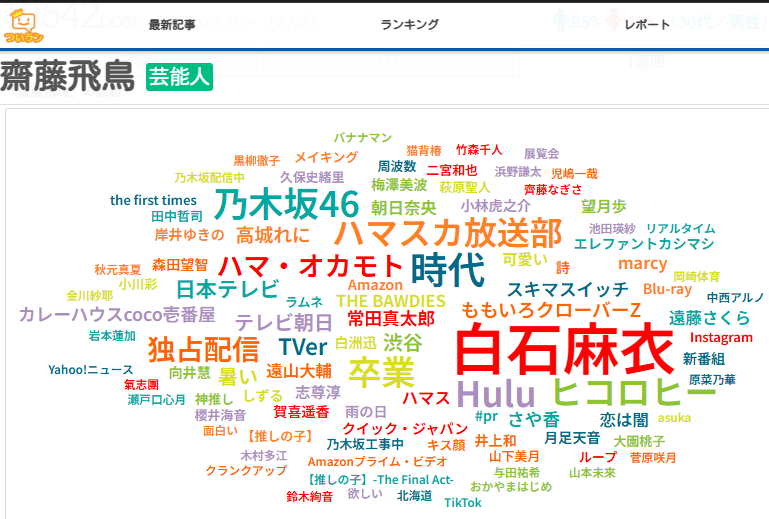Click the 二宮和也 keyword
Viewport: 769px width, 519px height.
452,170
